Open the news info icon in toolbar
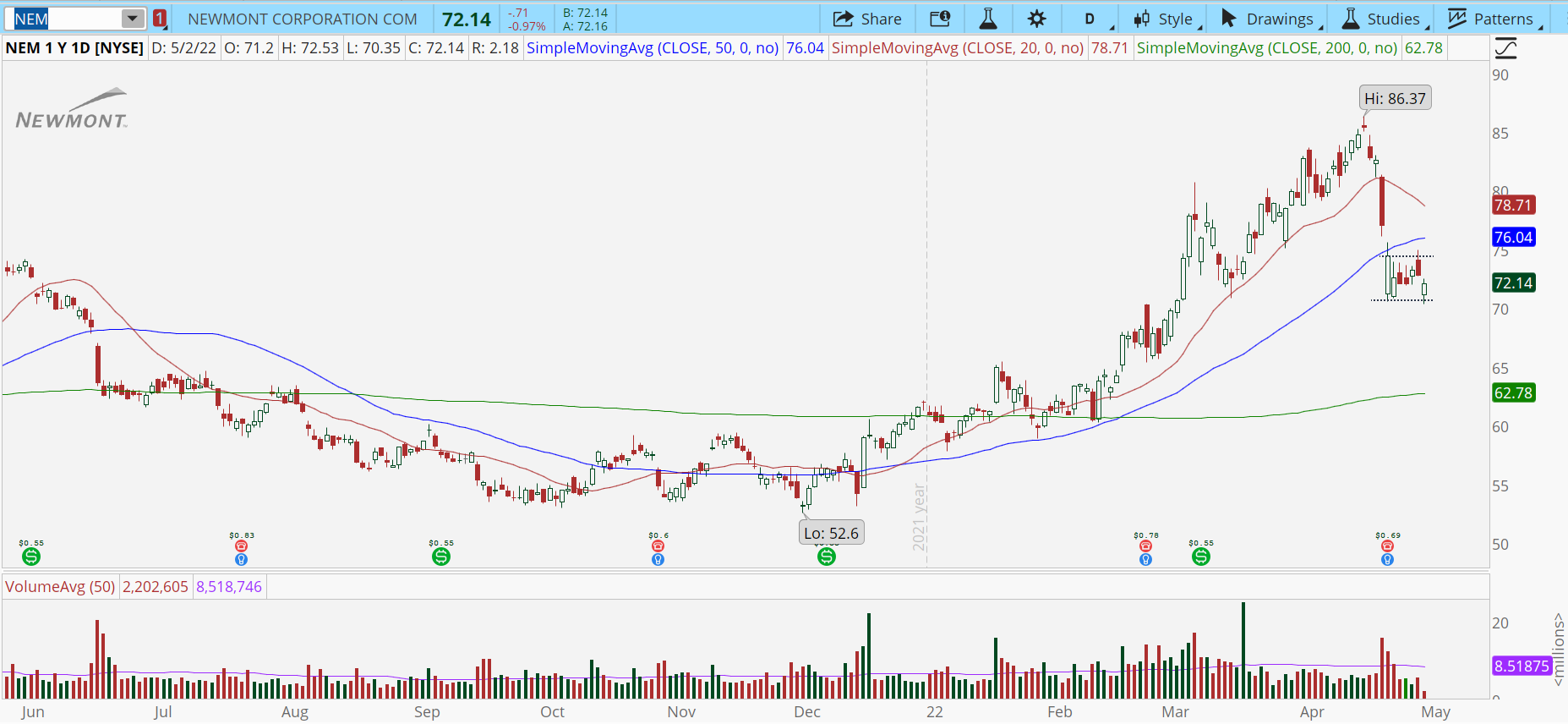1568x724 pixels. point(940,19)
